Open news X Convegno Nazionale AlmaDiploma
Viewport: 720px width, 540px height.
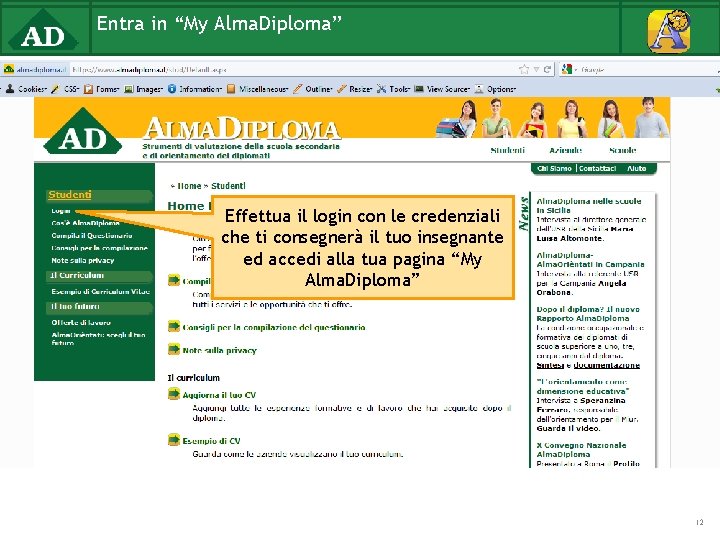(581, 450)
